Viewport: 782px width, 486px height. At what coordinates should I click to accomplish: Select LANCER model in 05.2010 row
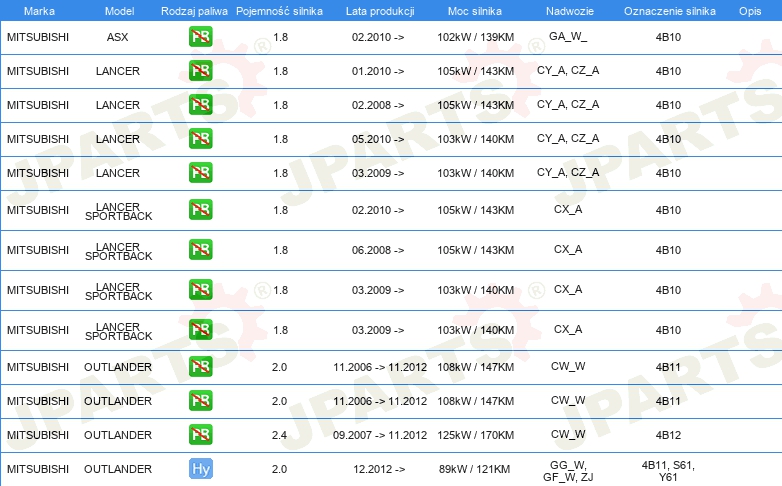click(118, 139)
